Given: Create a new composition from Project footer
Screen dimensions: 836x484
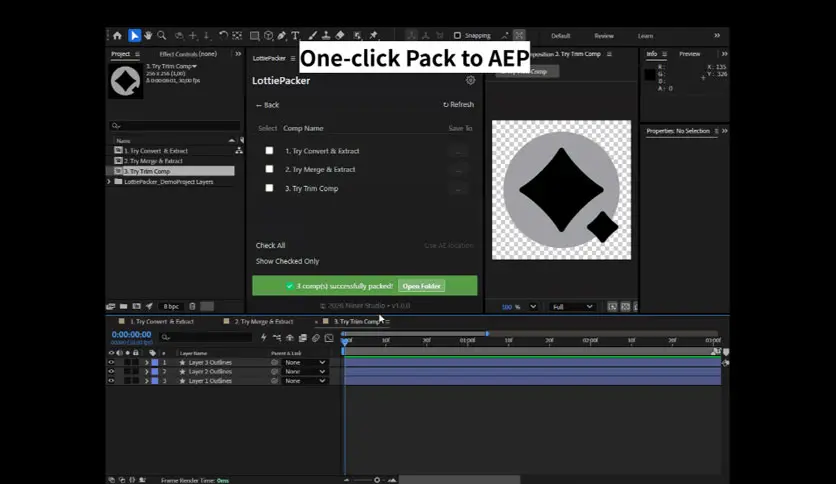Looking at the screenshot, I should (136, 306).
